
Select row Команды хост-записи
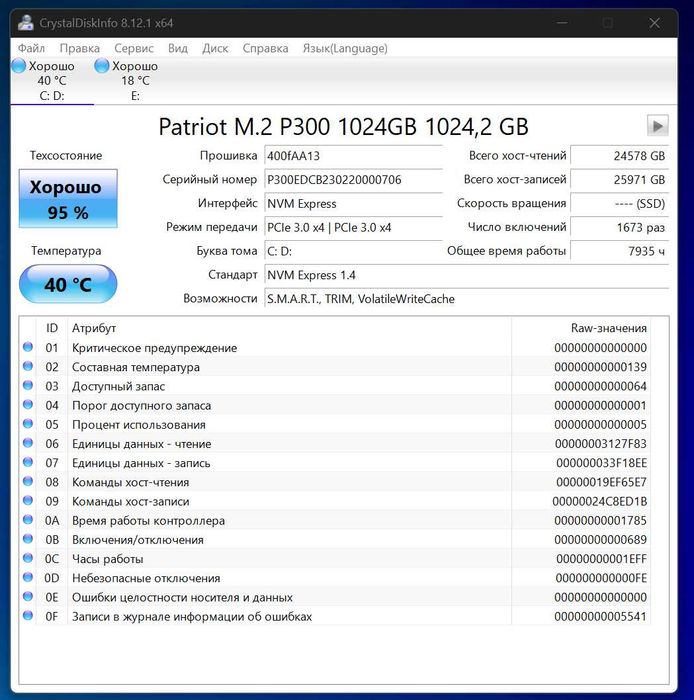(x=335, y=501)
